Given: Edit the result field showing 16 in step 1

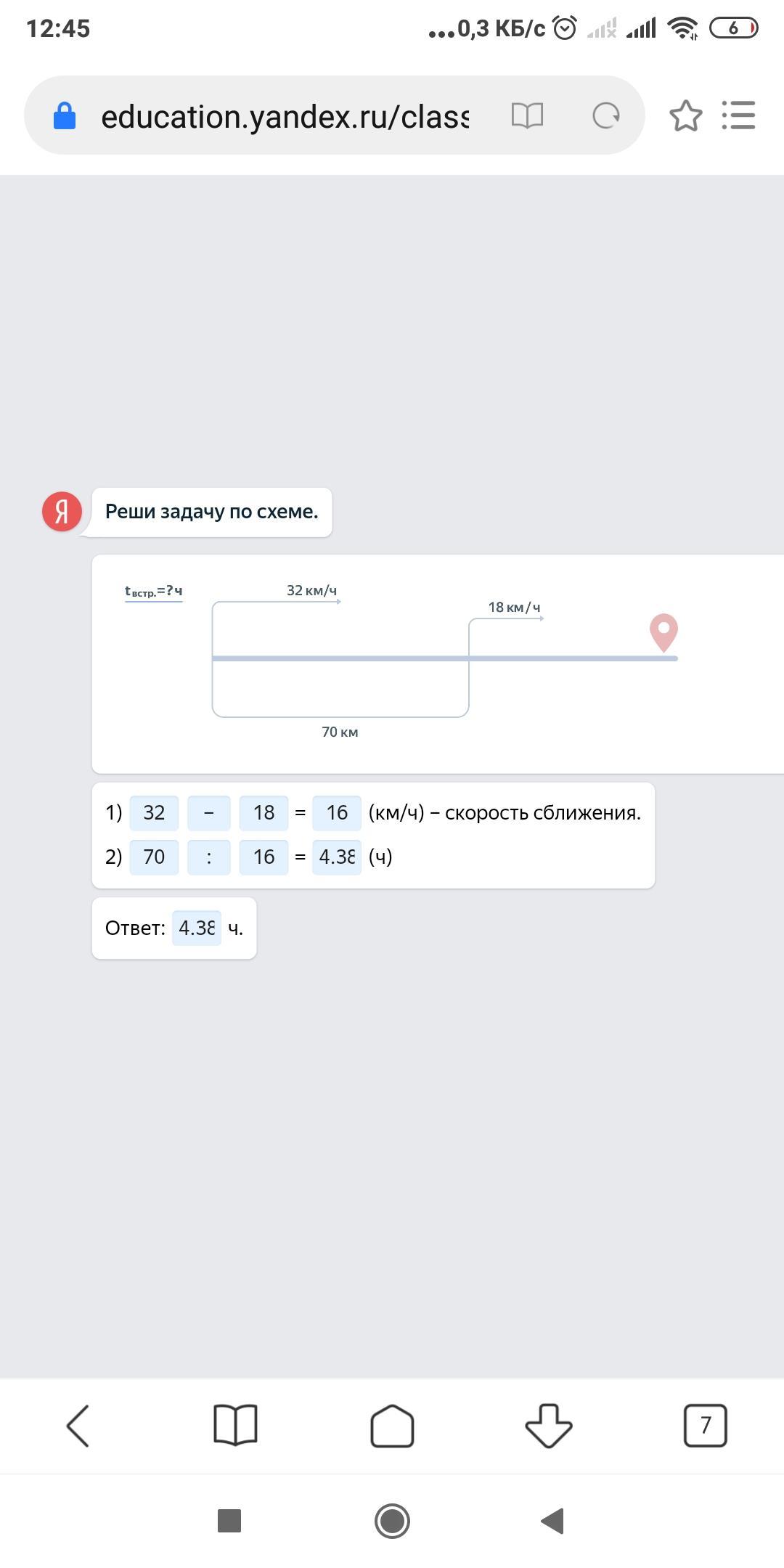Looking at the screenshot, I should [337, 813].
